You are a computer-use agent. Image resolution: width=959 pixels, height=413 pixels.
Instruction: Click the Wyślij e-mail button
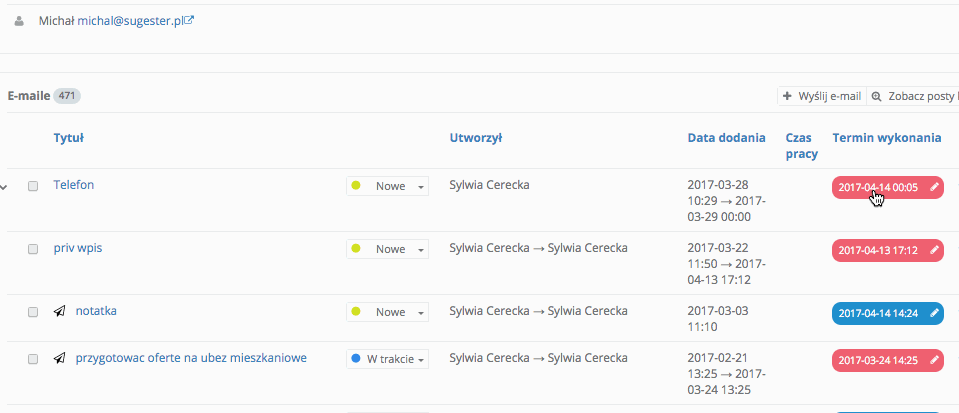[x=821, y=96]
